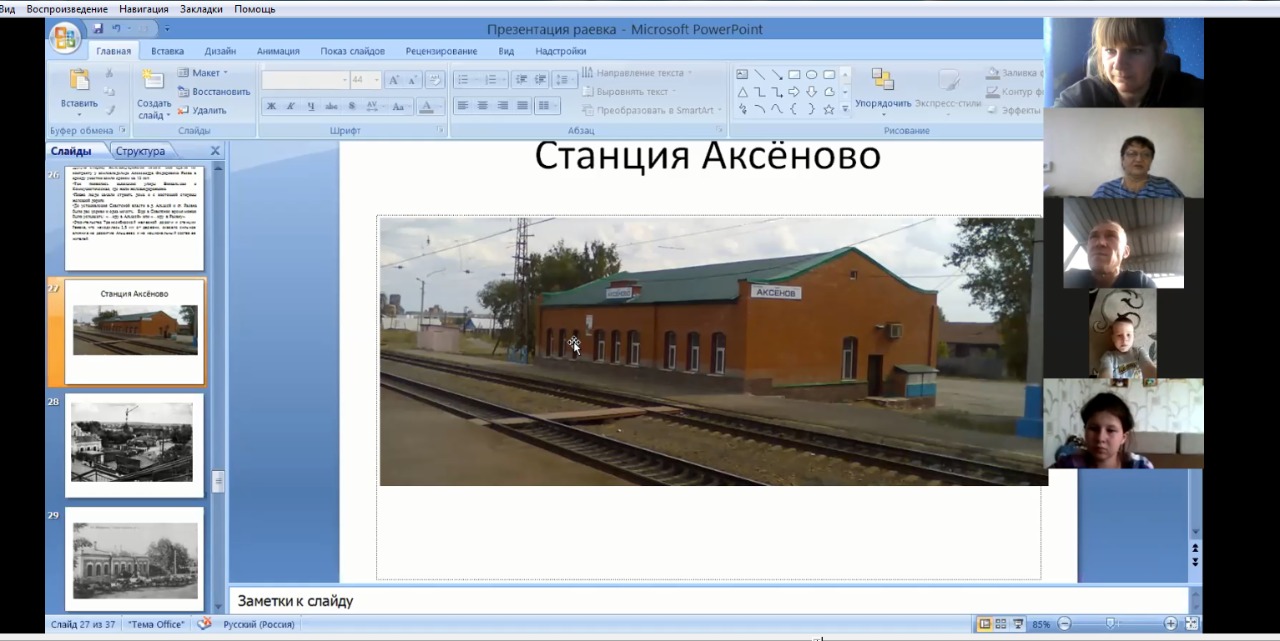Screen dimensions: 1280x641
Task: Click the round Office button
Action: [66, 39]
